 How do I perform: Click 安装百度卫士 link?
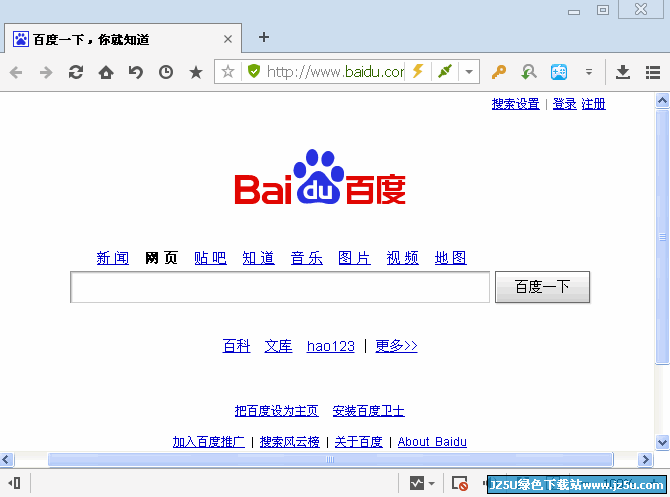pos(368,411)
